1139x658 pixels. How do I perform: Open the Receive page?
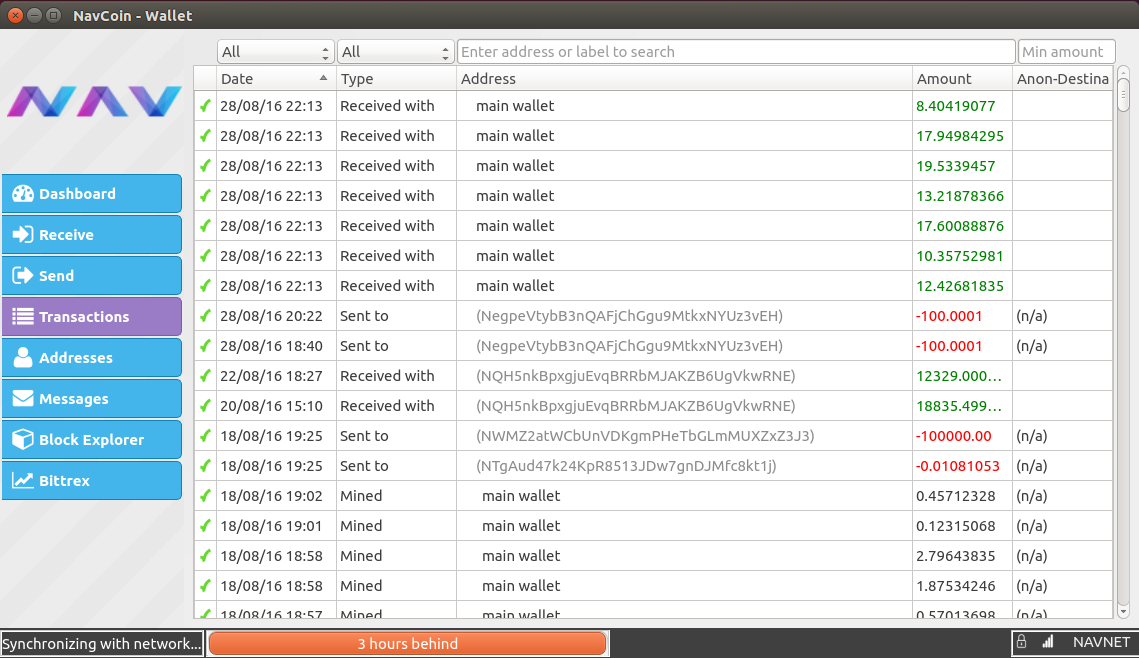(92, 235)
